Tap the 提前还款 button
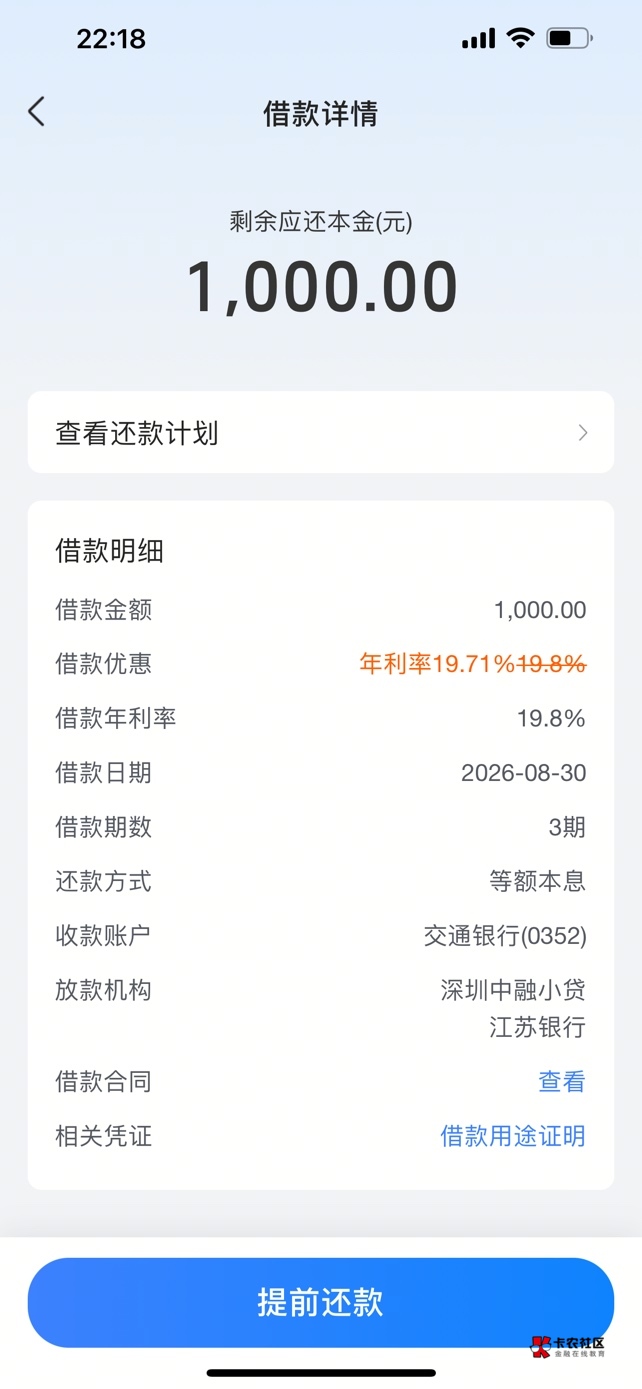This screenshot has height=1389, width=642. tap(321, 1302)
